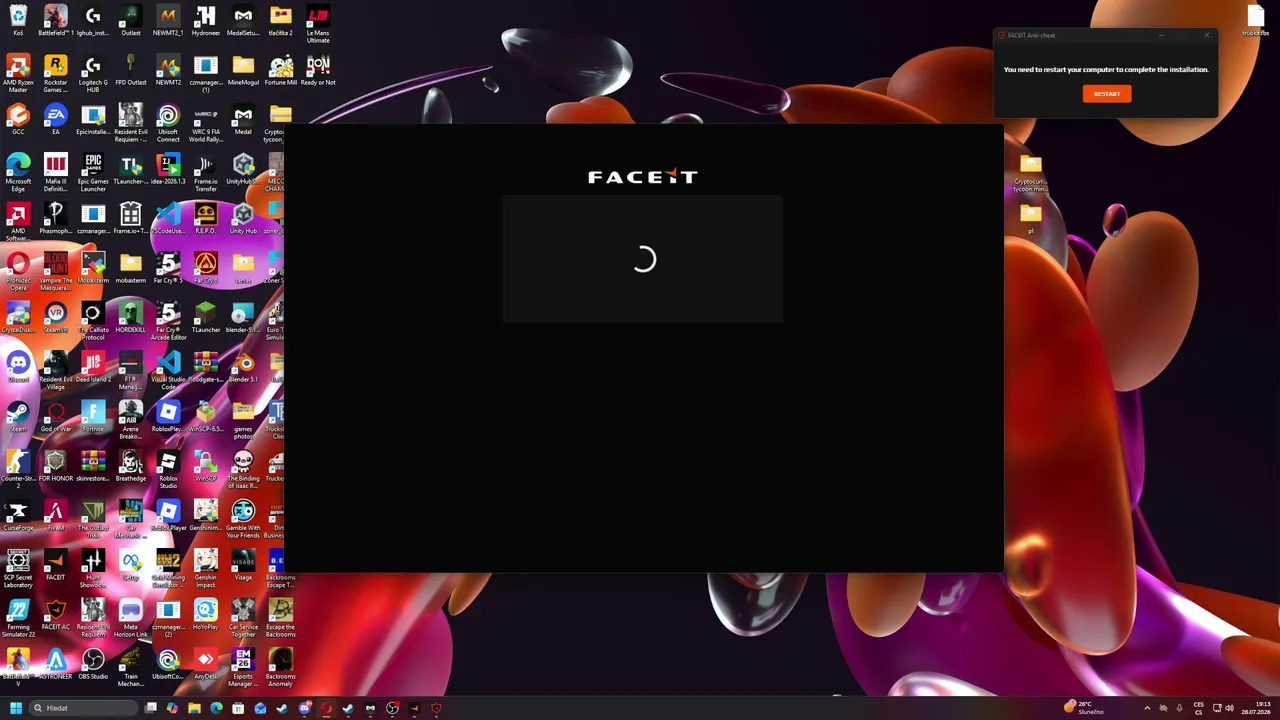1280x720 pixels.
Task: Open the Koš recycle bin icon
Action: 18,22
